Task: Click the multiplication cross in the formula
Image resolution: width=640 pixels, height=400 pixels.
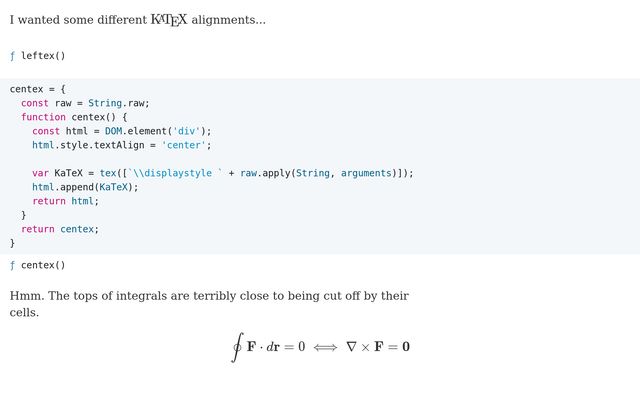Action: coord(365,347)
